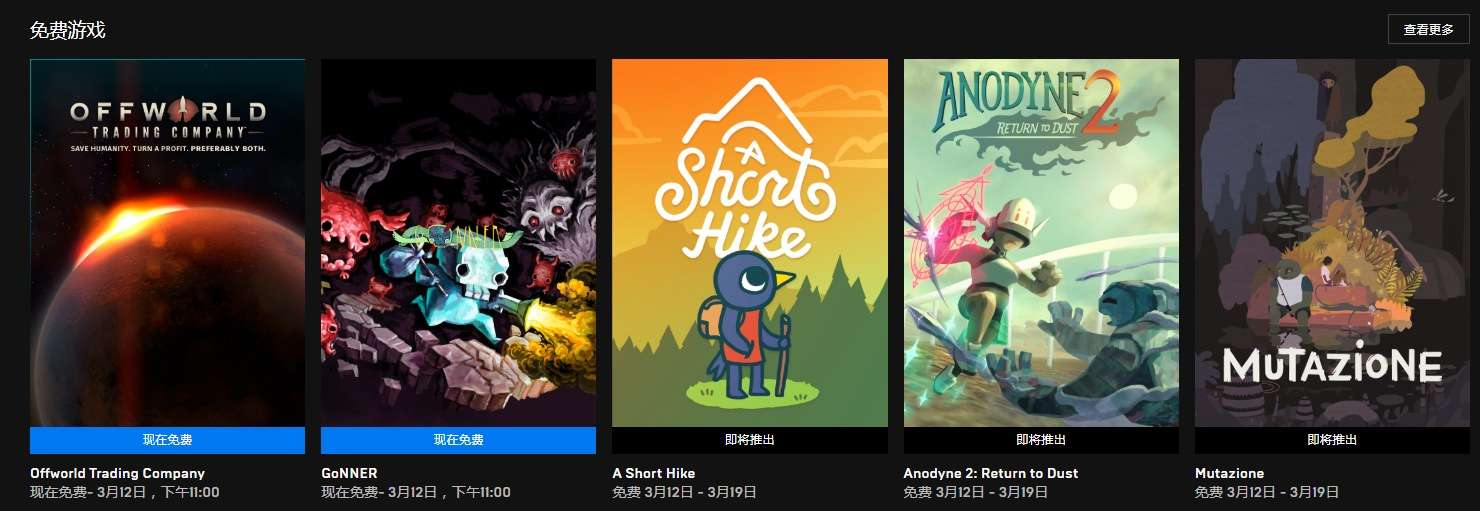The height and width of the screenshot is (511, 1480).
Task: Click 即将推出 banner under Mutazione
Action: (x=1332, y=440)
